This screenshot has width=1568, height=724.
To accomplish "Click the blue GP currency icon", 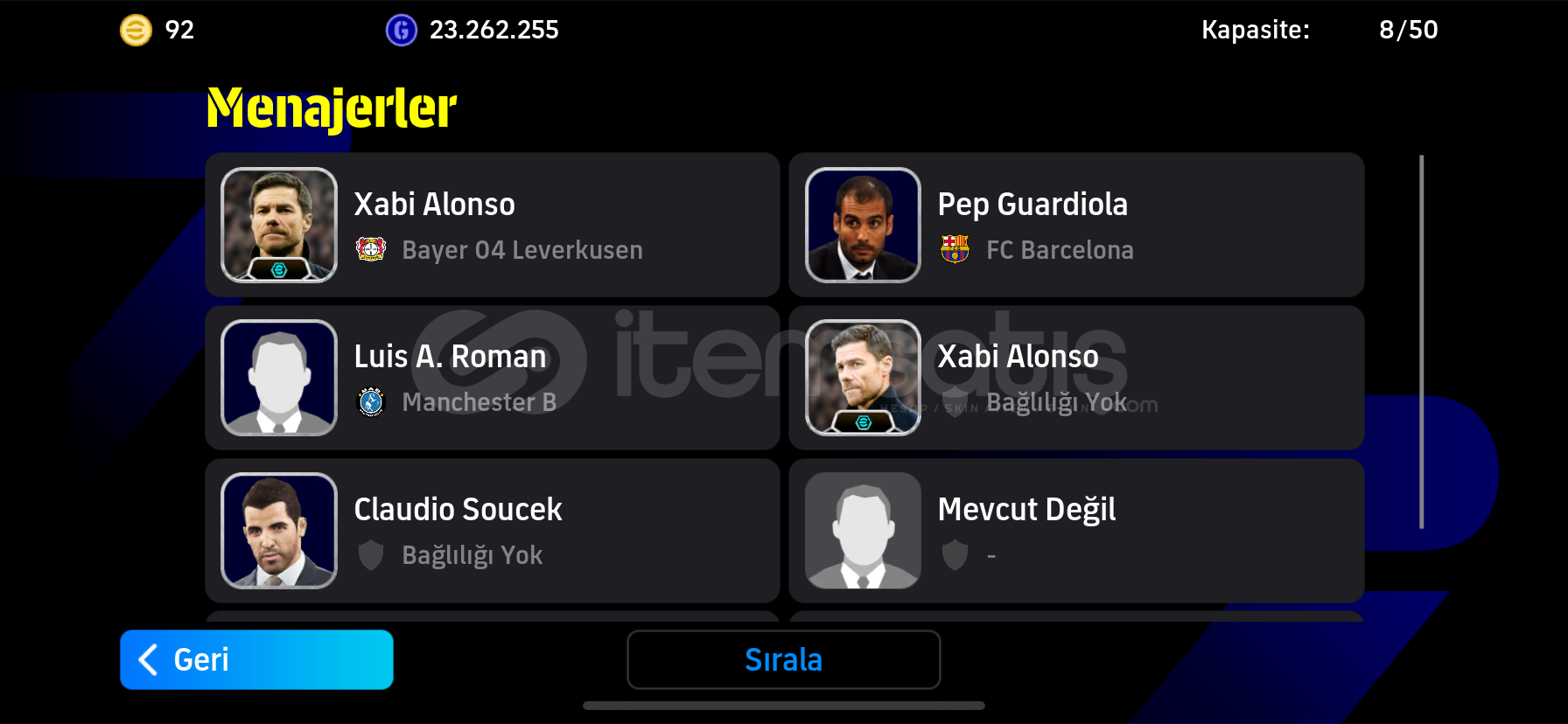I will [402, 31].
